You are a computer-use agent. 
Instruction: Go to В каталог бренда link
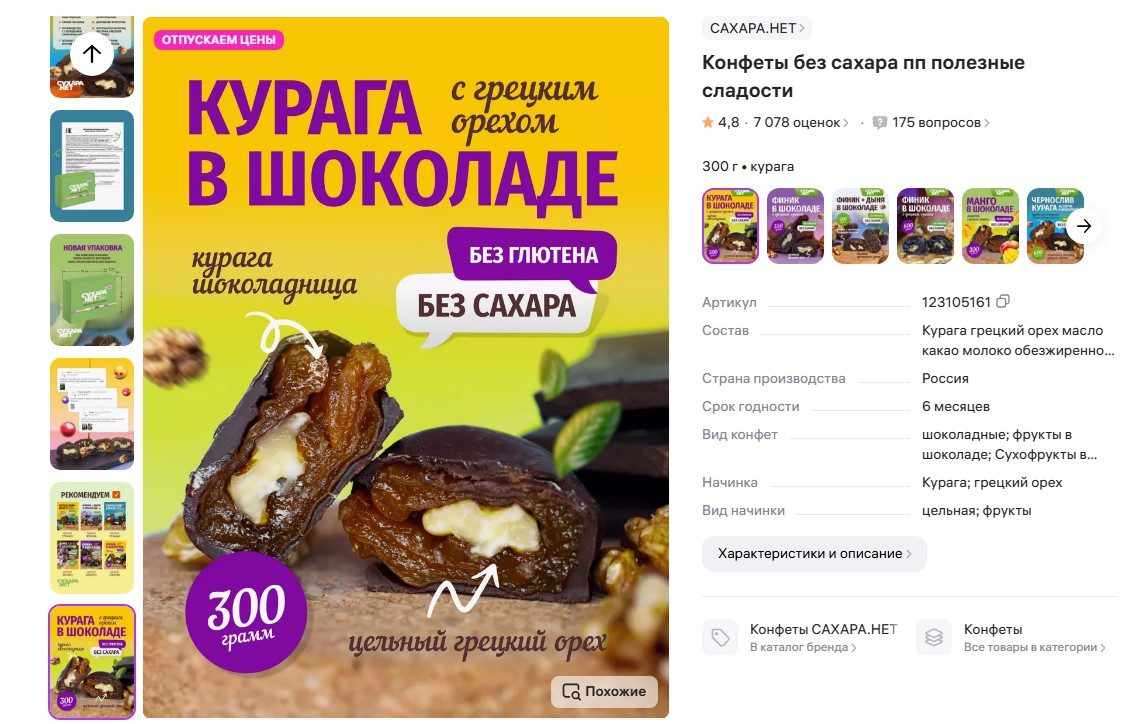click(x=803, y=647)
